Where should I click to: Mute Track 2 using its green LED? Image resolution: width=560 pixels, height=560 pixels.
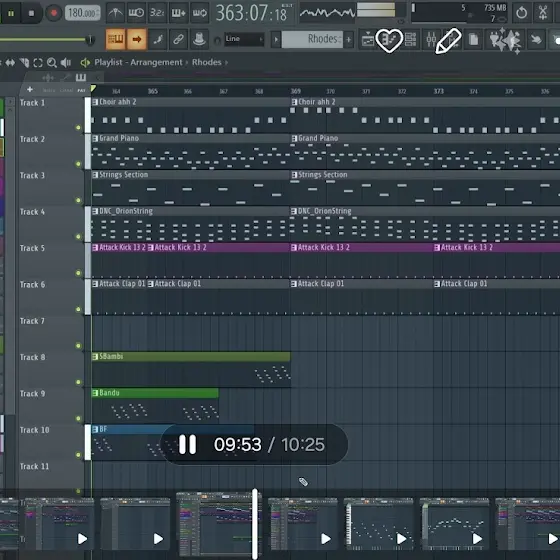[78, 164]
